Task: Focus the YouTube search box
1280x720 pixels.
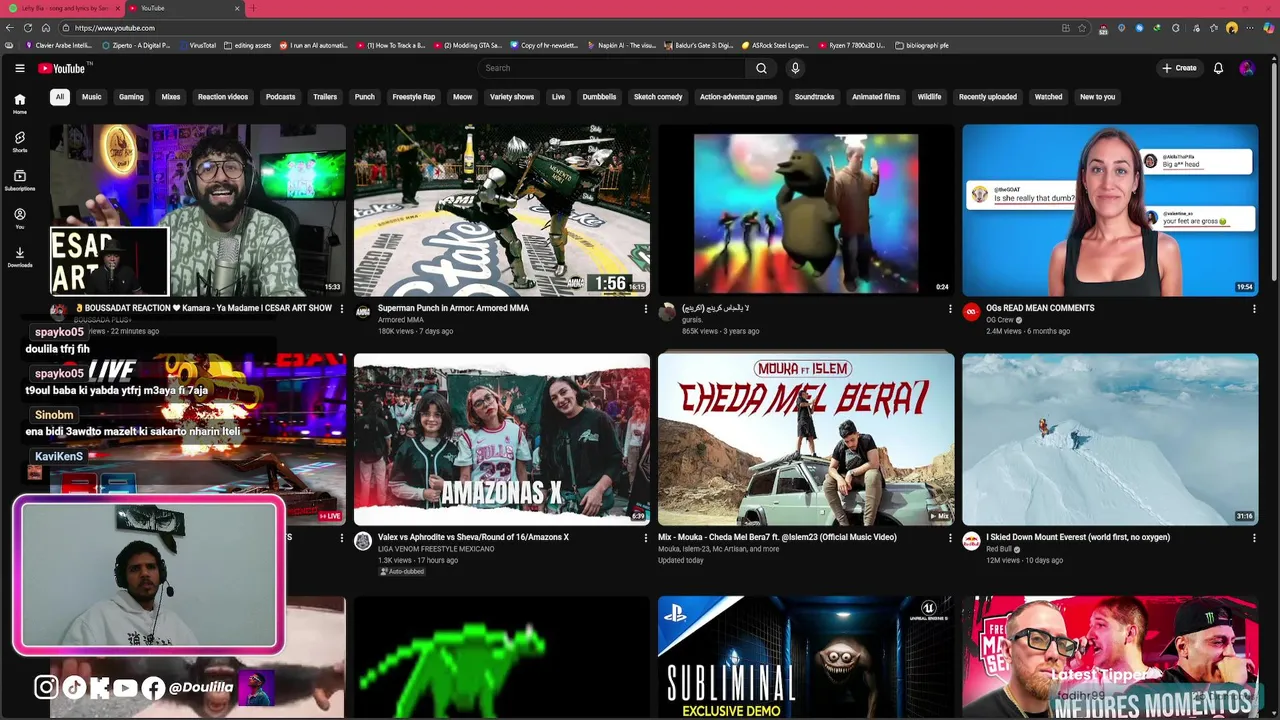Action: pyautogui.click(x=612, y=68)
